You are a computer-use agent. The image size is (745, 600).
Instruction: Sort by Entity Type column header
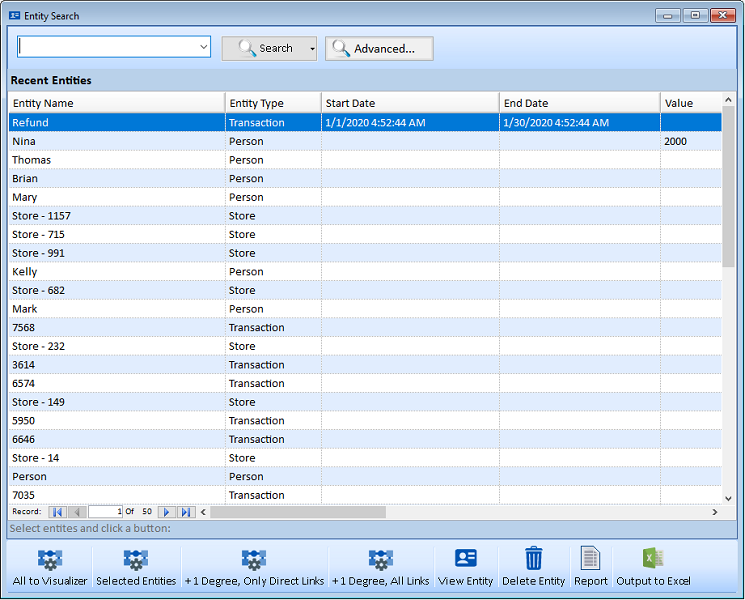[x=272, y=103]
